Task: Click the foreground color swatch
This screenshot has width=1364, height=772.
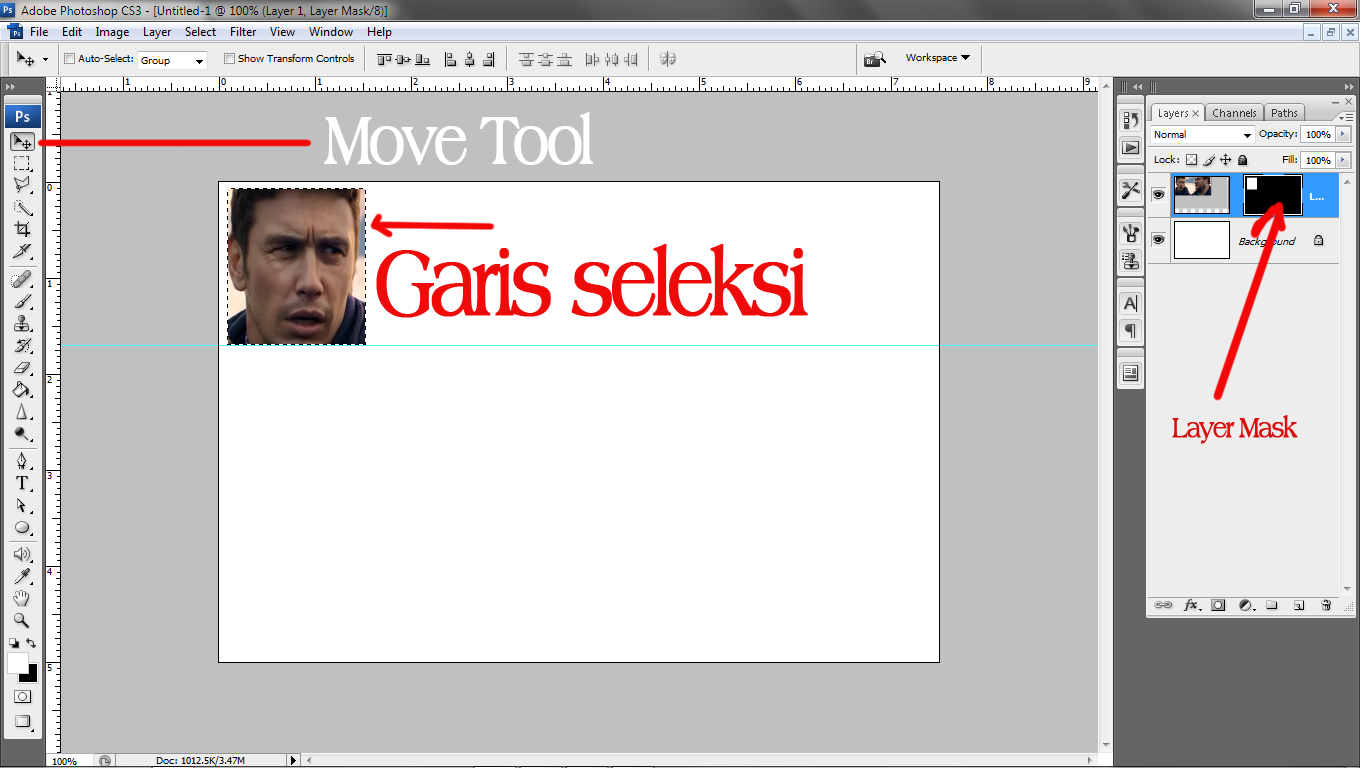Action: (x=18, y=663)
